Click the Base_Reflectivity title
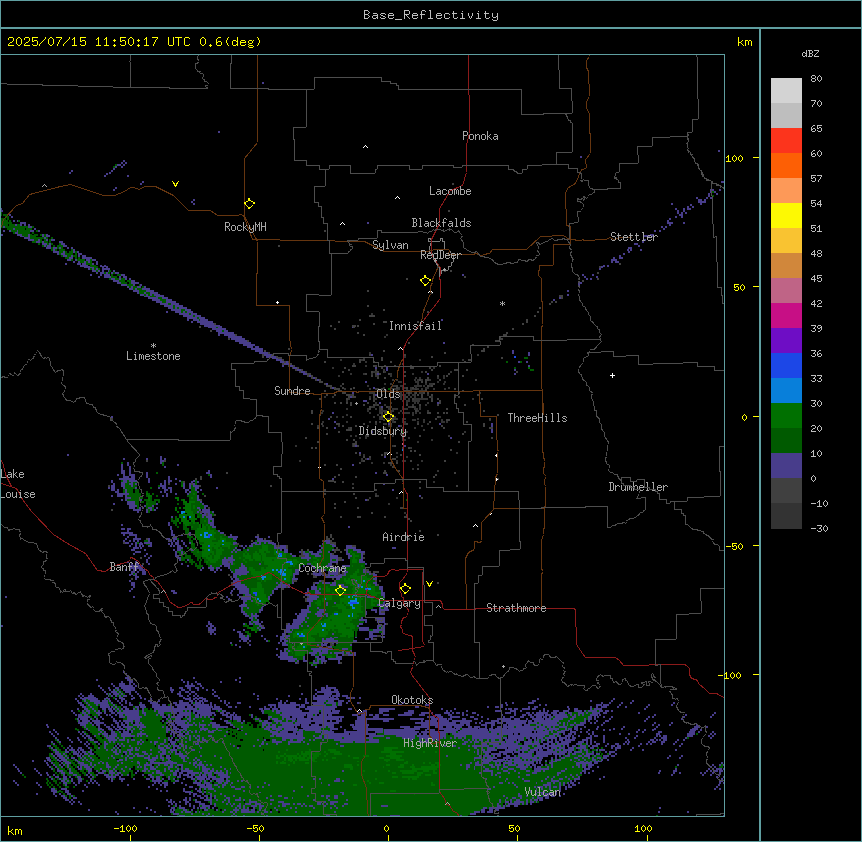The height and width of the screenshot is (842, 862). click(431, 15)
